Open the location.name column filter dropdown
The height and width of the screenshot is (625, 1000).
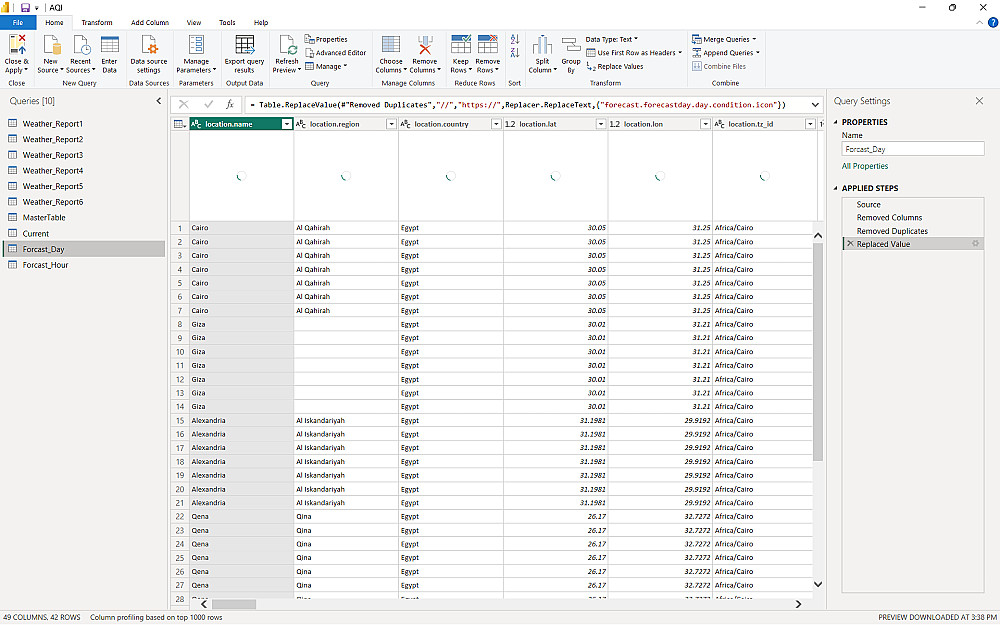pos(286,124)
